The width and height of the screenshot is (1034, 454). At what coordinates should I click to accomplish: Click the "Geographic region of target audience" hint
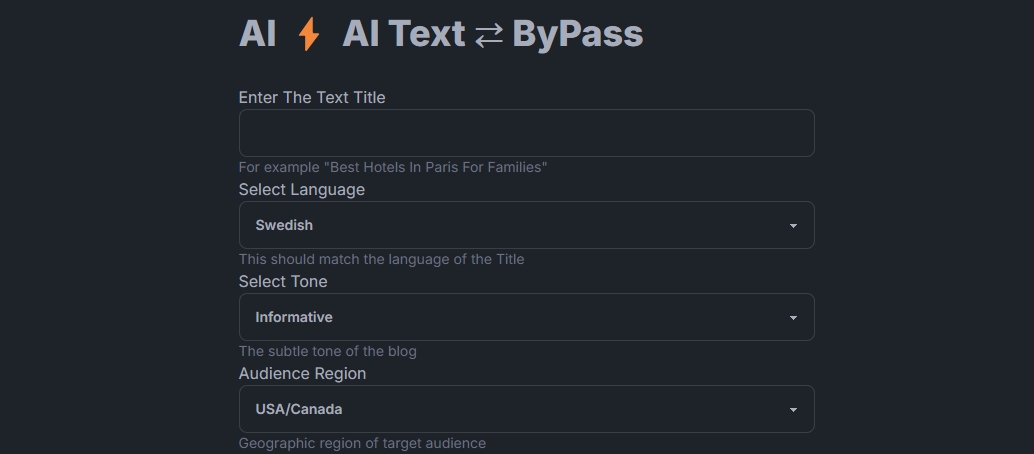(x=362, y=443)
